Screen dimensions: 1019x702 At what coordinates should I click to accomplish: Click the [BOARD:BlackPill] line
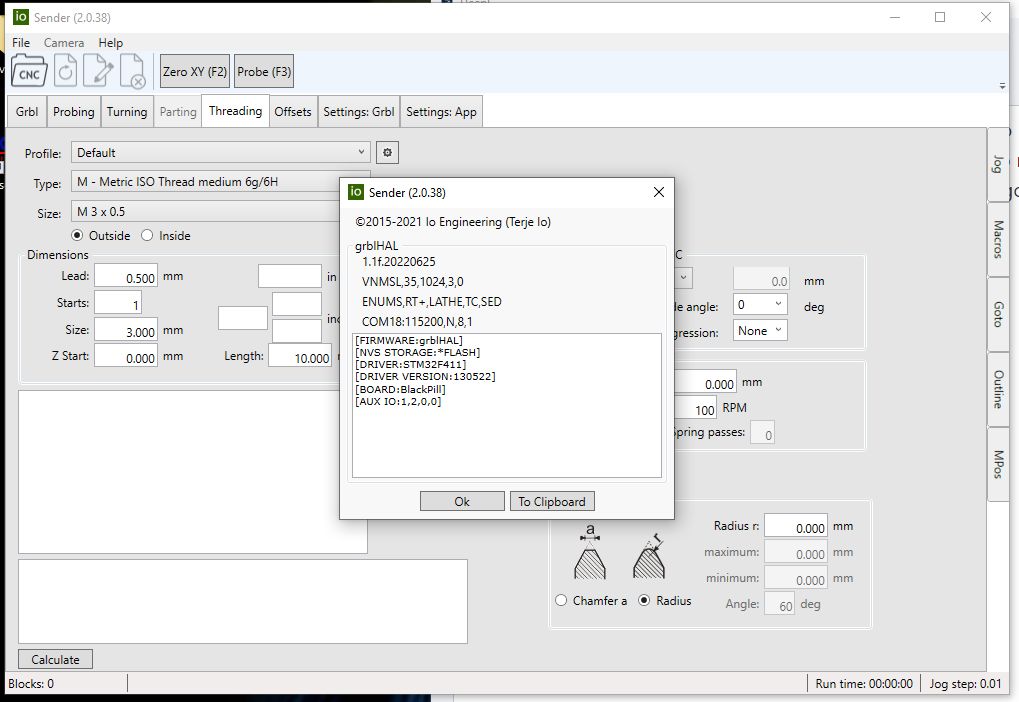click(400, 389)
